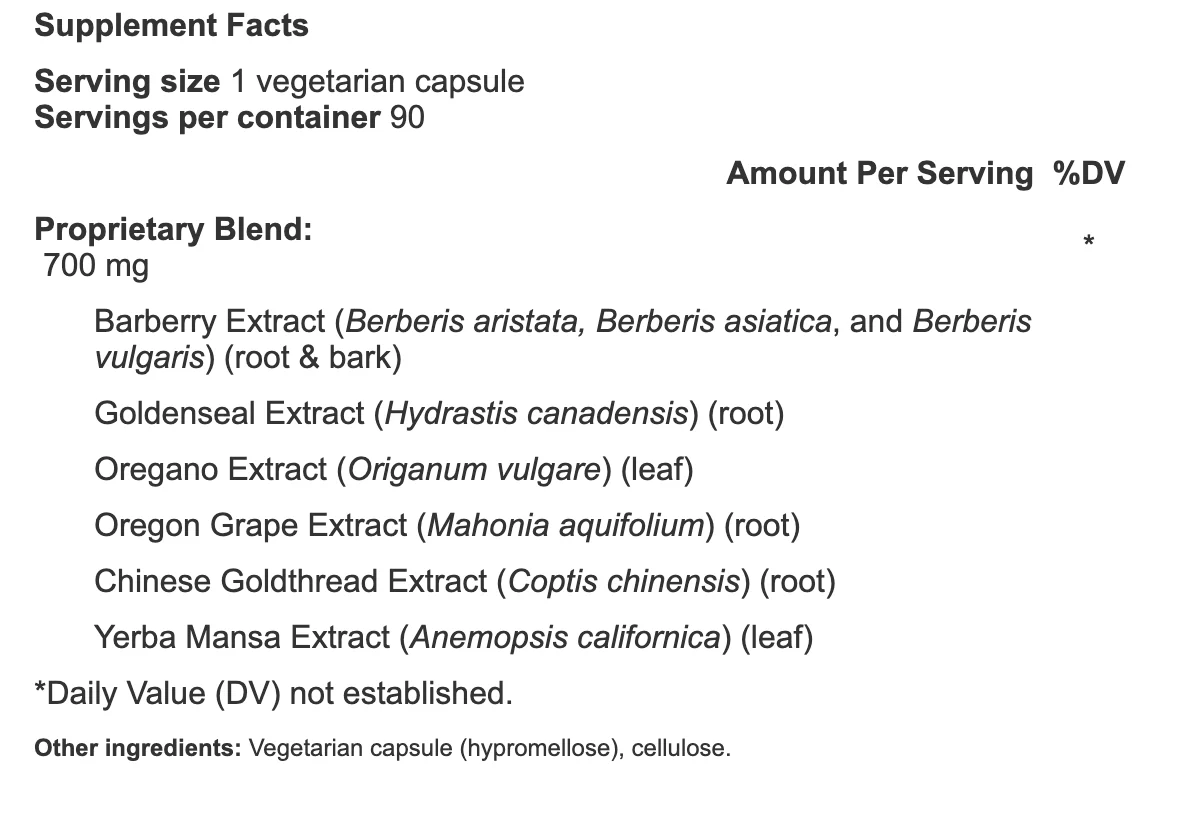The width and height of the screenshot is (1194, 816).
Task: Click the %DV column header
Action: pos(1089,174)
